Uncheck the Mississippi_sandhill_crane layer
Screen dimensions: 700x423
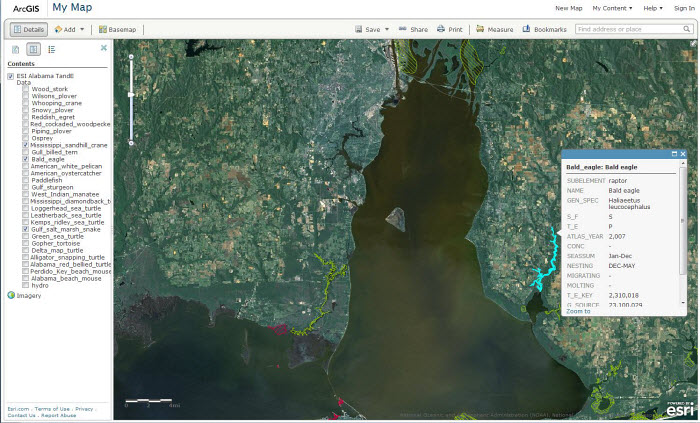click(x=25, y=145)
